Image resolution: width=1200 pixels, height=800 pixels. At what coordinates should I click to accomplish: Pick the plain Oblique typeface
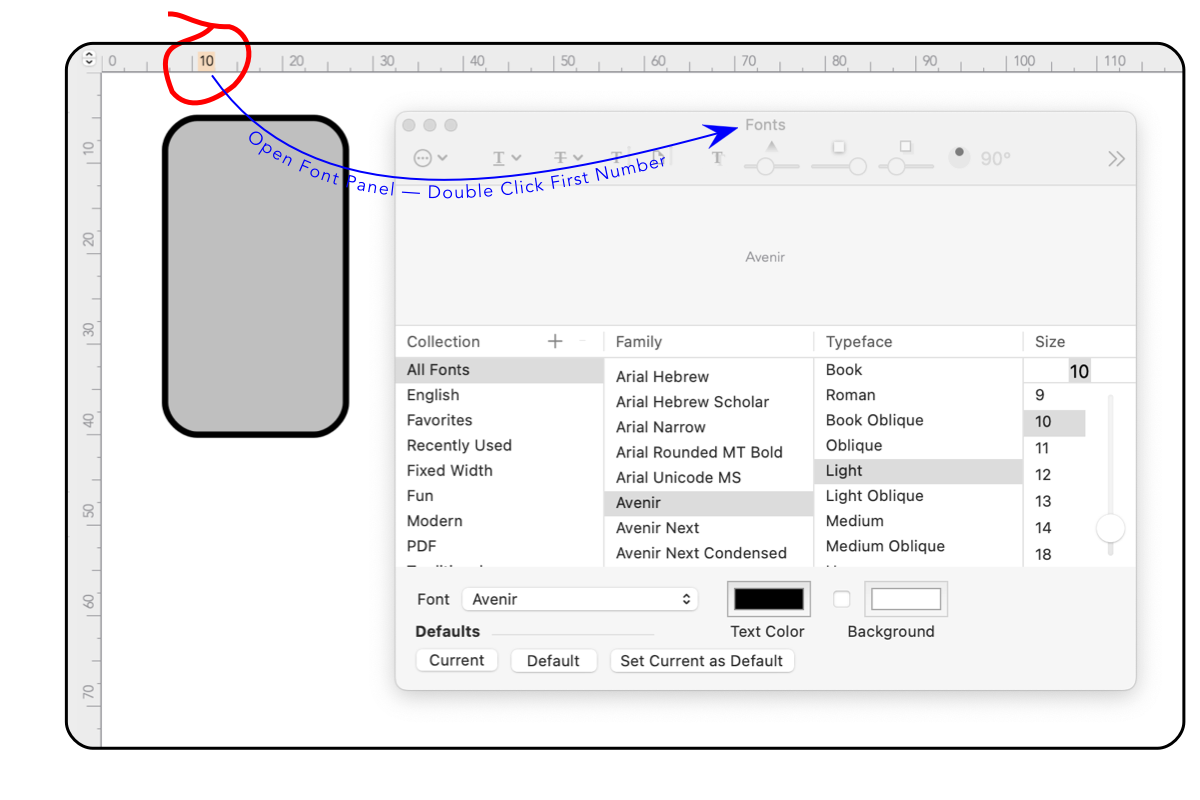click(x=918, y=445)
